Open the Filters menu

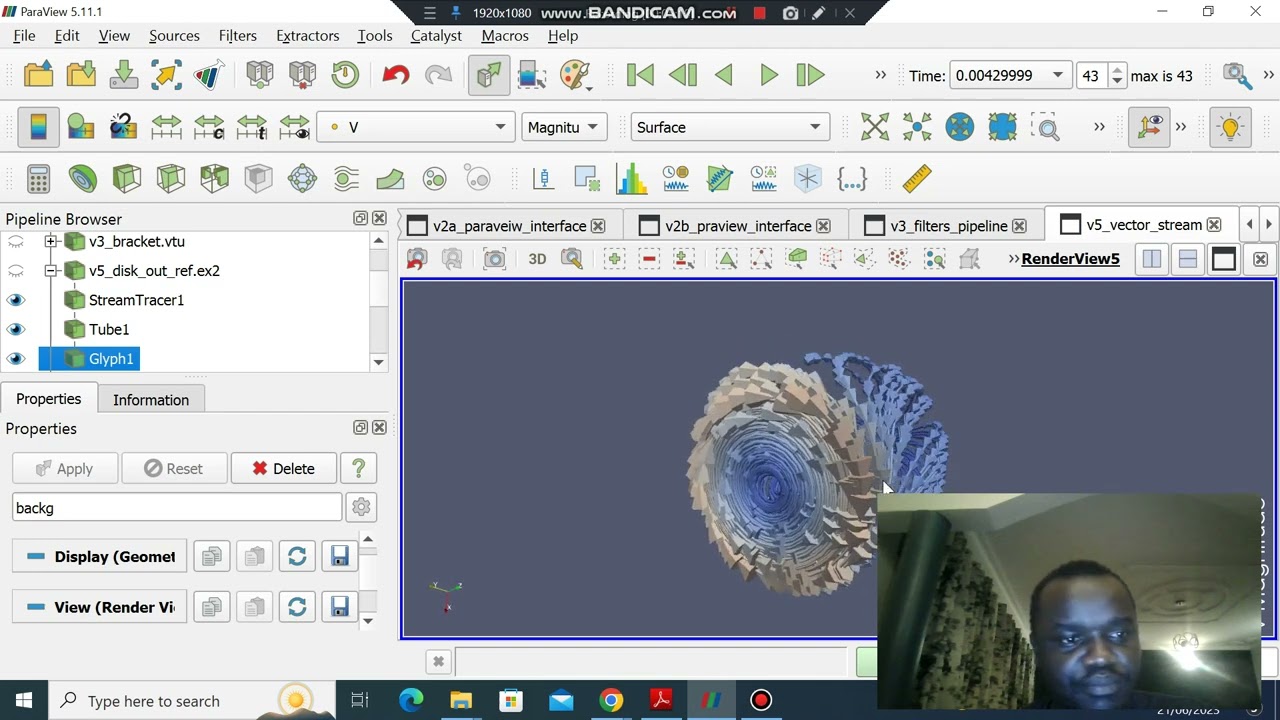tap(237, 36)
